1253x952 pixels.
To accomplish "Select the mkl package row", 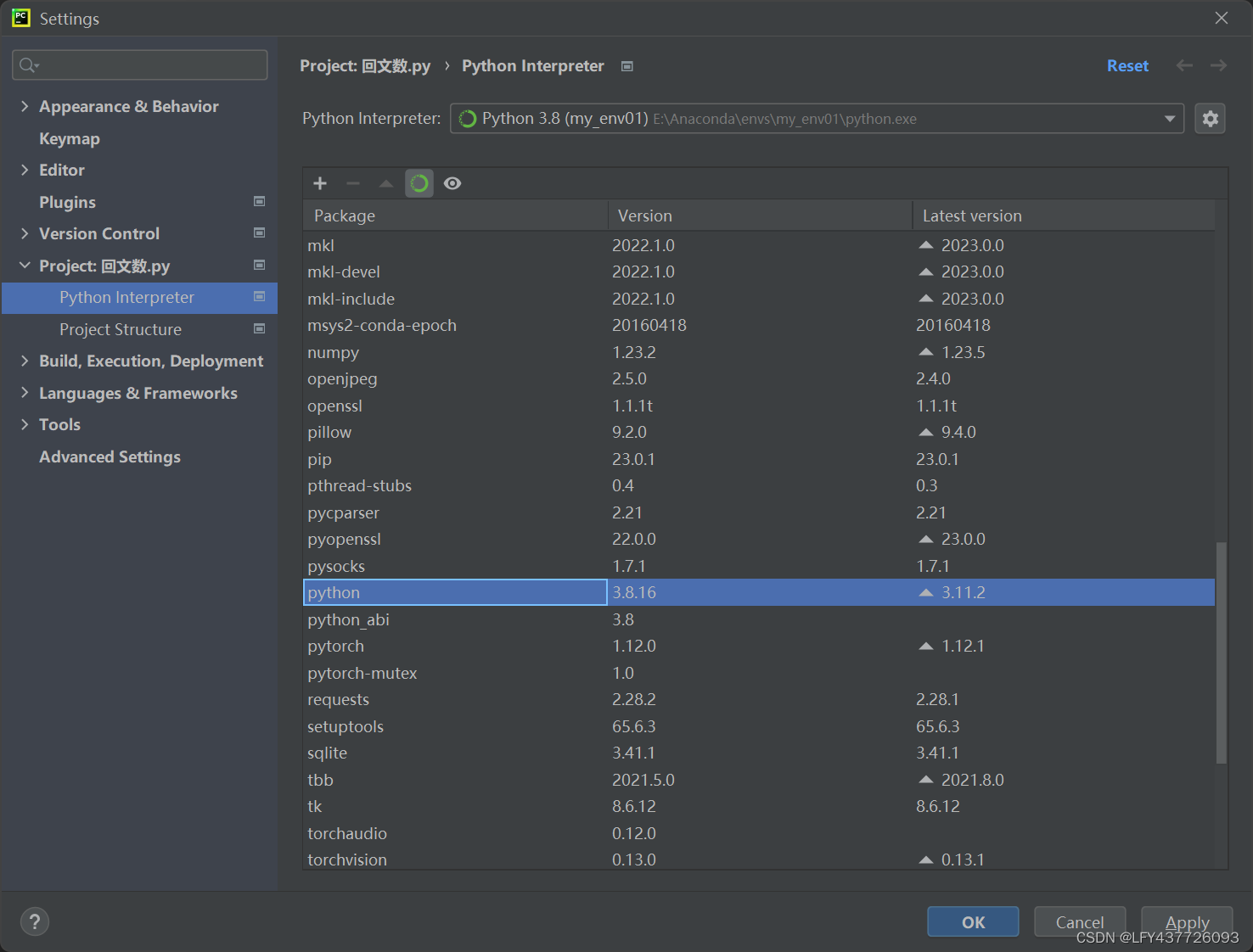I will 759,245.
